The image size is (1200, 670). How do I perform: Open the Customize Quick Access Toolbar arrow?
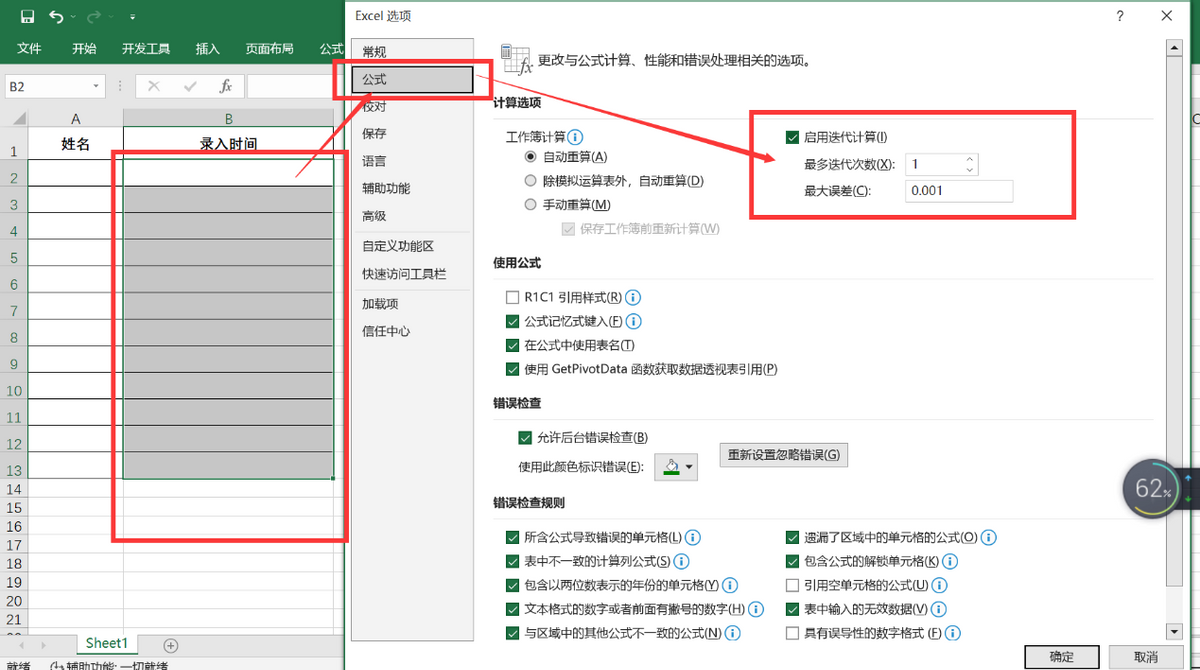(x=133, y=18)
